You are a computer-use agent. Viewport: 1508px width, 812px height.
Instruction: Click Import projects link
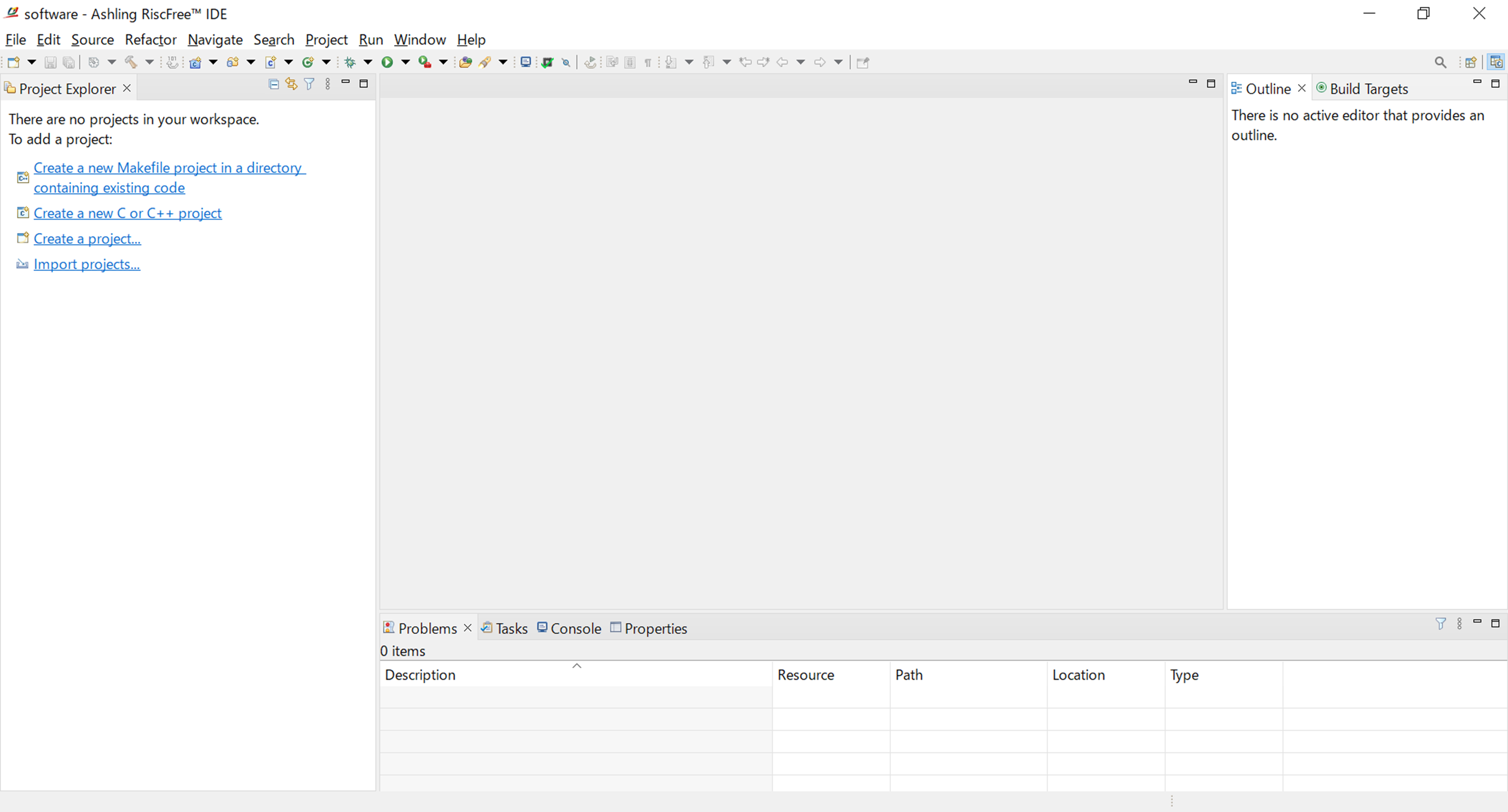(87, 264)
